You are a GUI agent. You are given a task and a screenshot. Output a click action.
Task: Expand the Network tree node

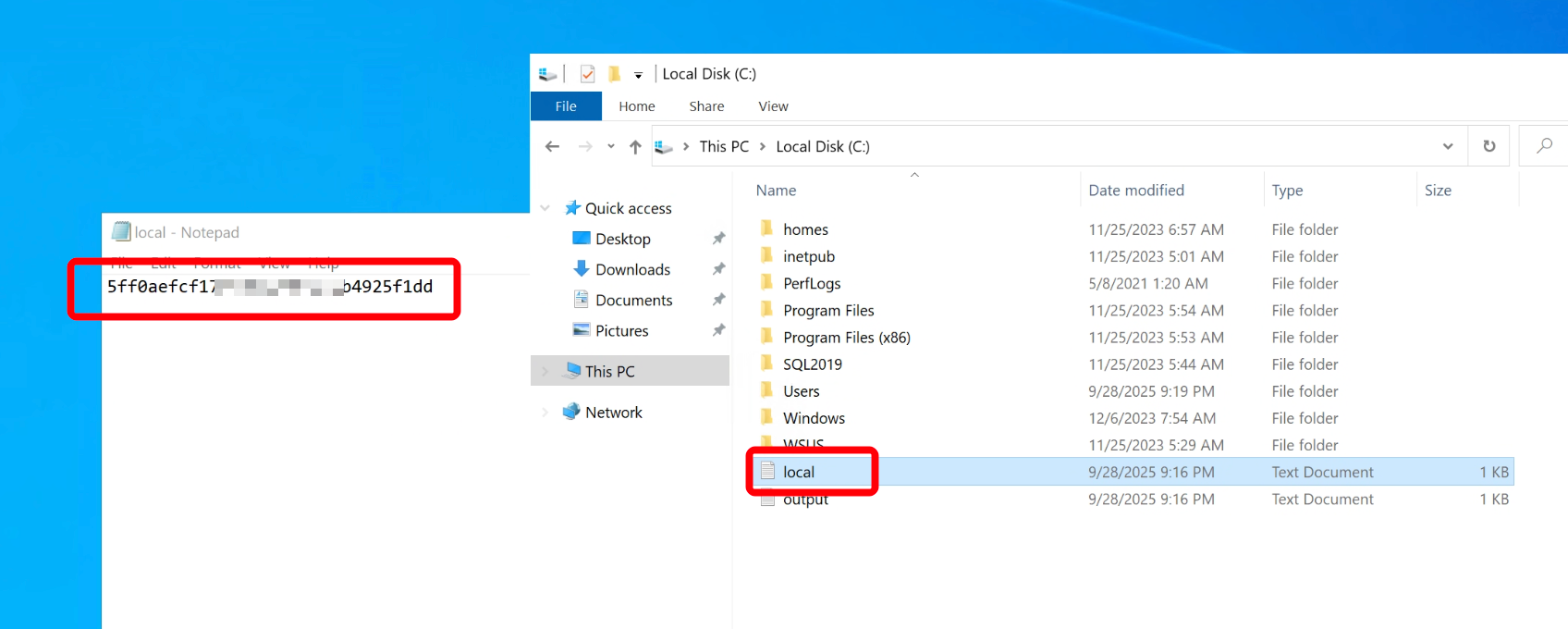click(545, 413)
